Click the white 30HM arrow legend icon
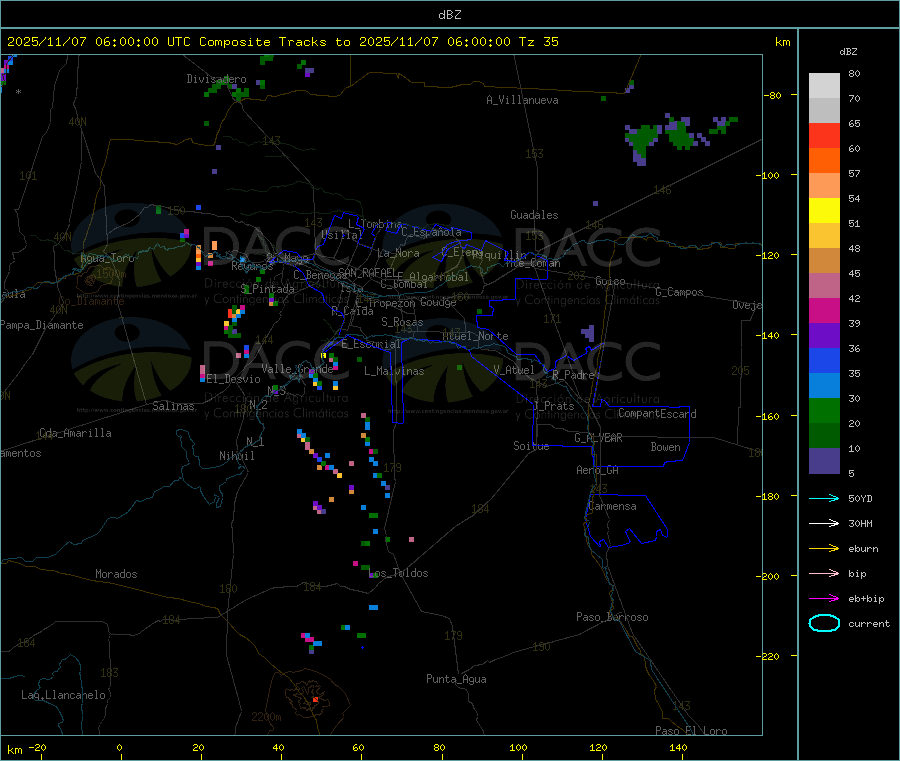The height and width of the screenshot is (761, 900). coord(824,523)
